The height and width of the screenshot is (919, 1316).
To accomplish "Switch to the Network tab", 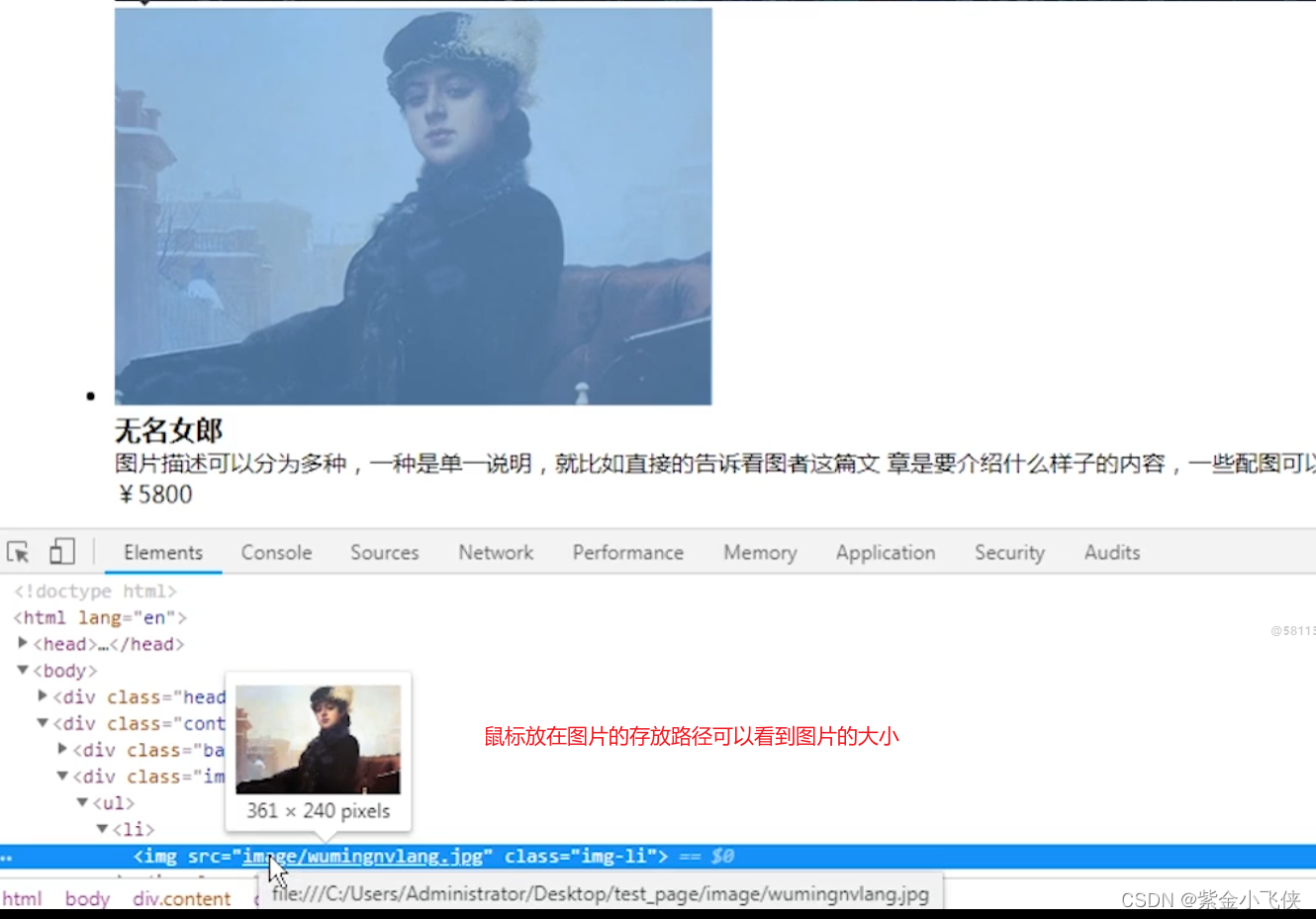I will (x=496, y=553).
